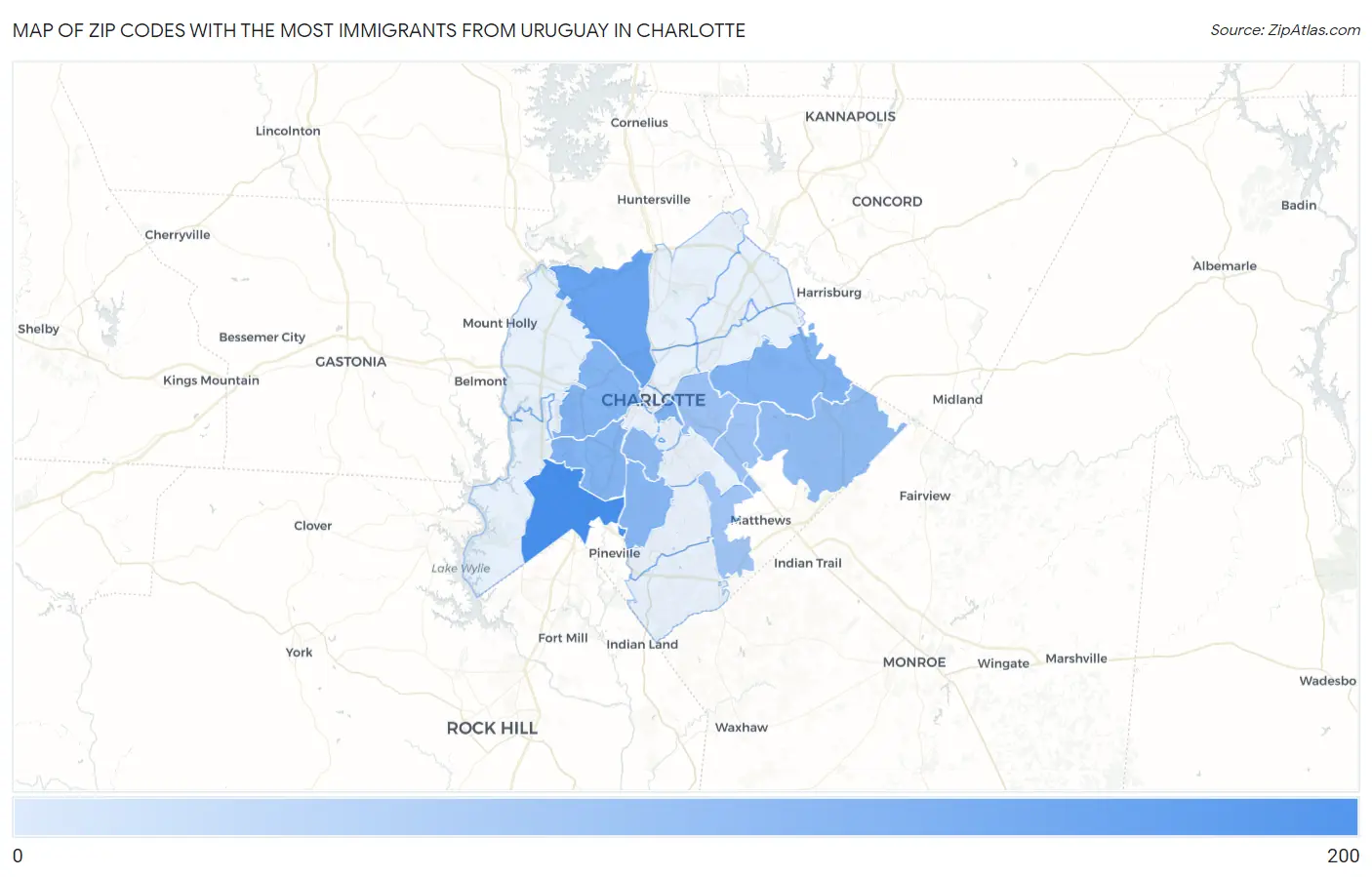1372x877 pixels.
Task: Click the Fairview label
Action: (x=924, y=496)
